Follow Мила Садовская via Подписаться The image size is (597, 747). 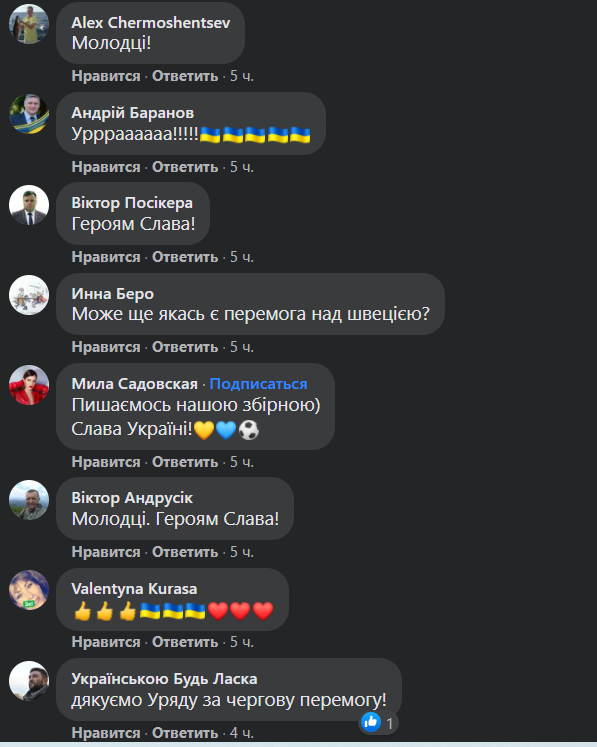258,384
